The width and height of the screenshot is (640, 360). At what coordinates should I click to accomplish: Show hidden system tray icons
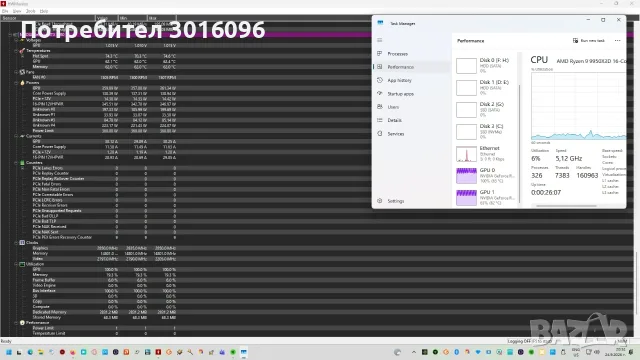[413, 352]
